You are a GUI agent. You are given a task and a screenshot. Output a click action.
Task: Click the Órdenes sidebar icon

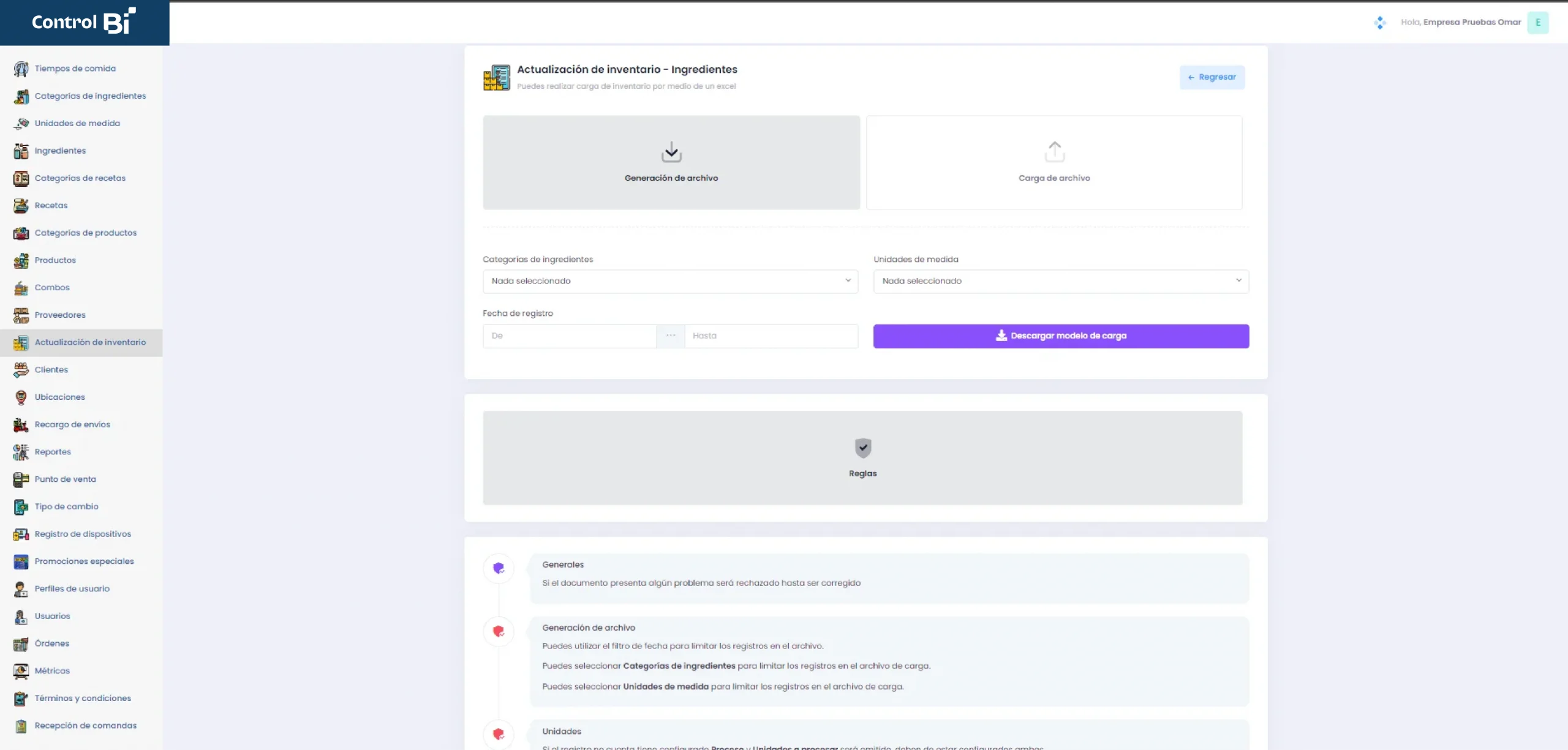click(x=21, y=643)
